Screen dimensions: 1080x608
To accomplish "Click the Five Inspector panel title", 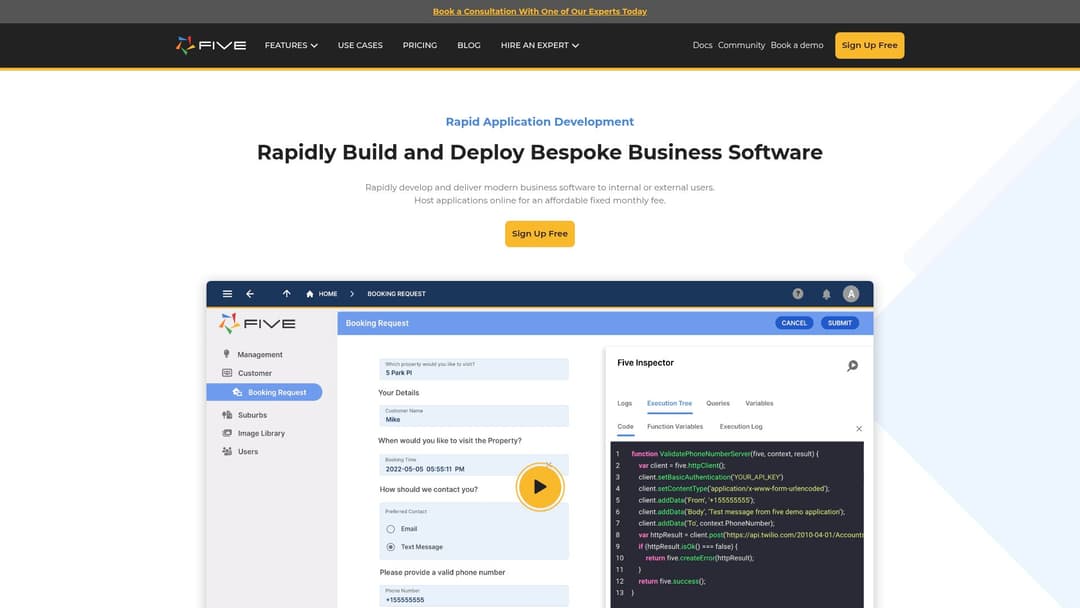I will [645, 363].
